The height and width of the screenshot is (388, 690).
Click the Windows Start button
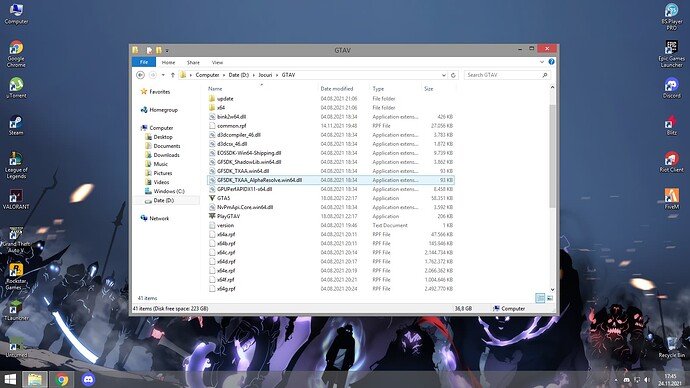pos(10,379)
